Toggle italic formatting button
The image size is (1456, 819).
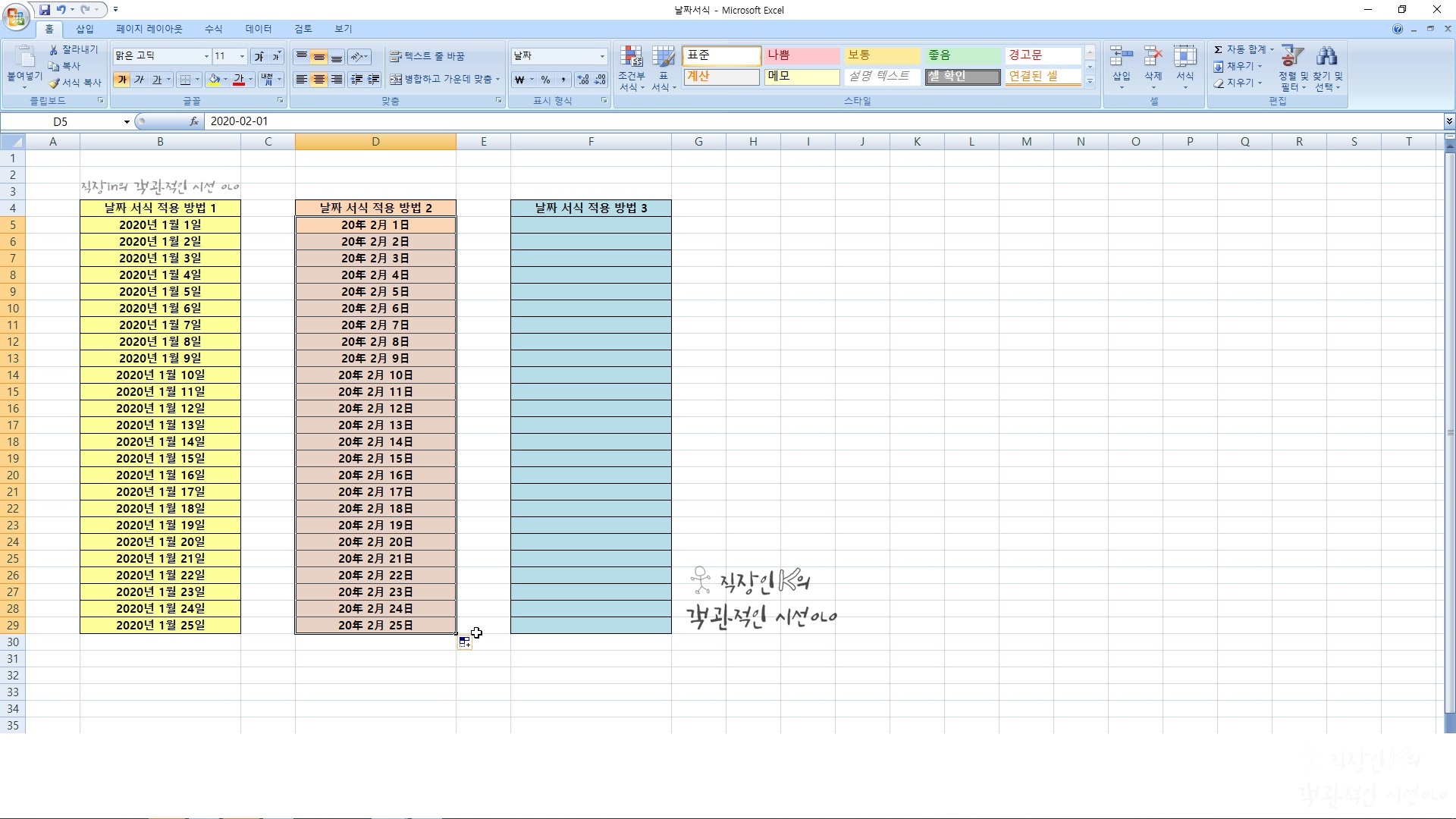140,80
